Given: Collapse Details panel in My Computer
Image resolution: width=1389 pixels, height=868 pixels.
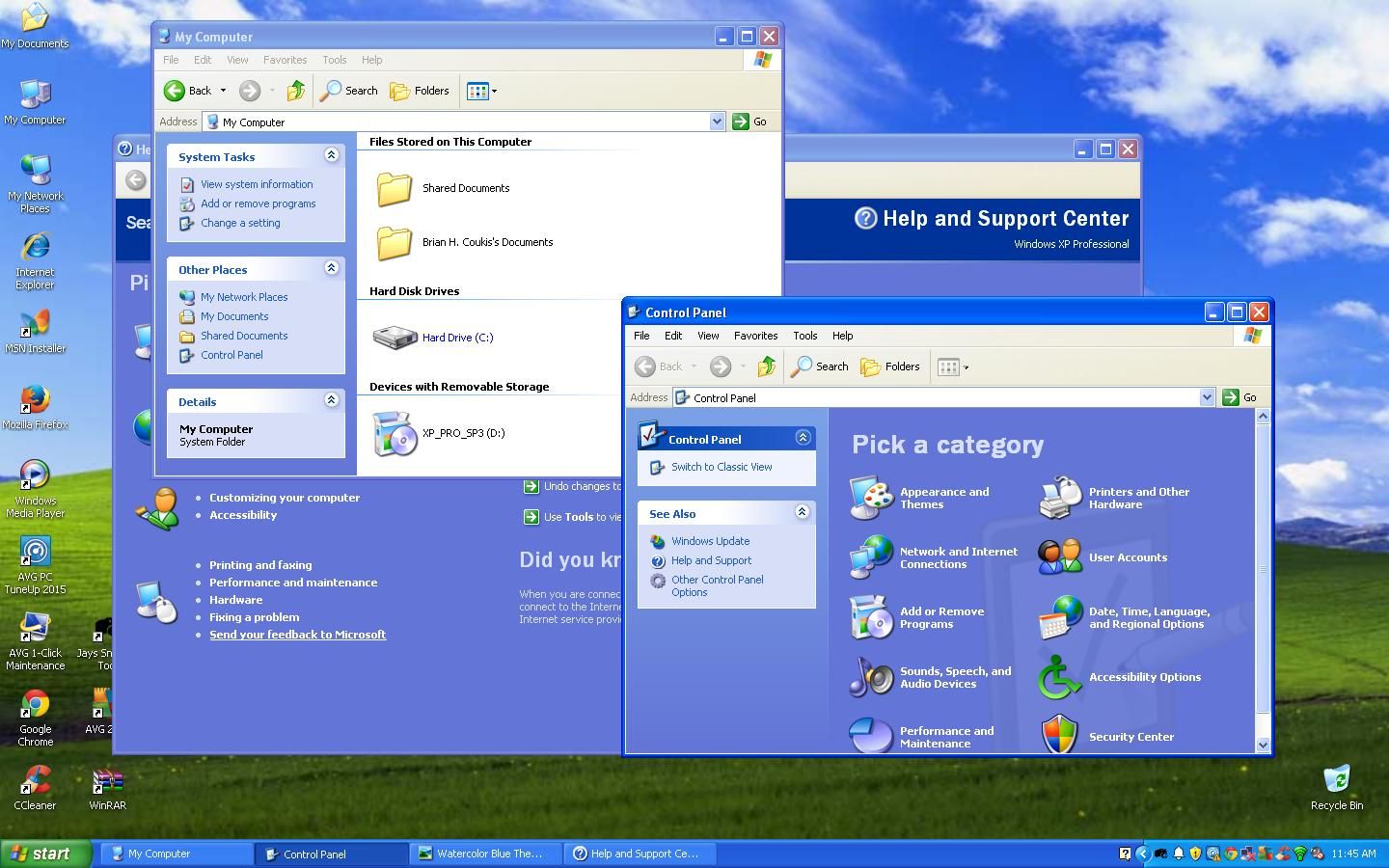Looking at the screenshot, I should tap(331, 400).
